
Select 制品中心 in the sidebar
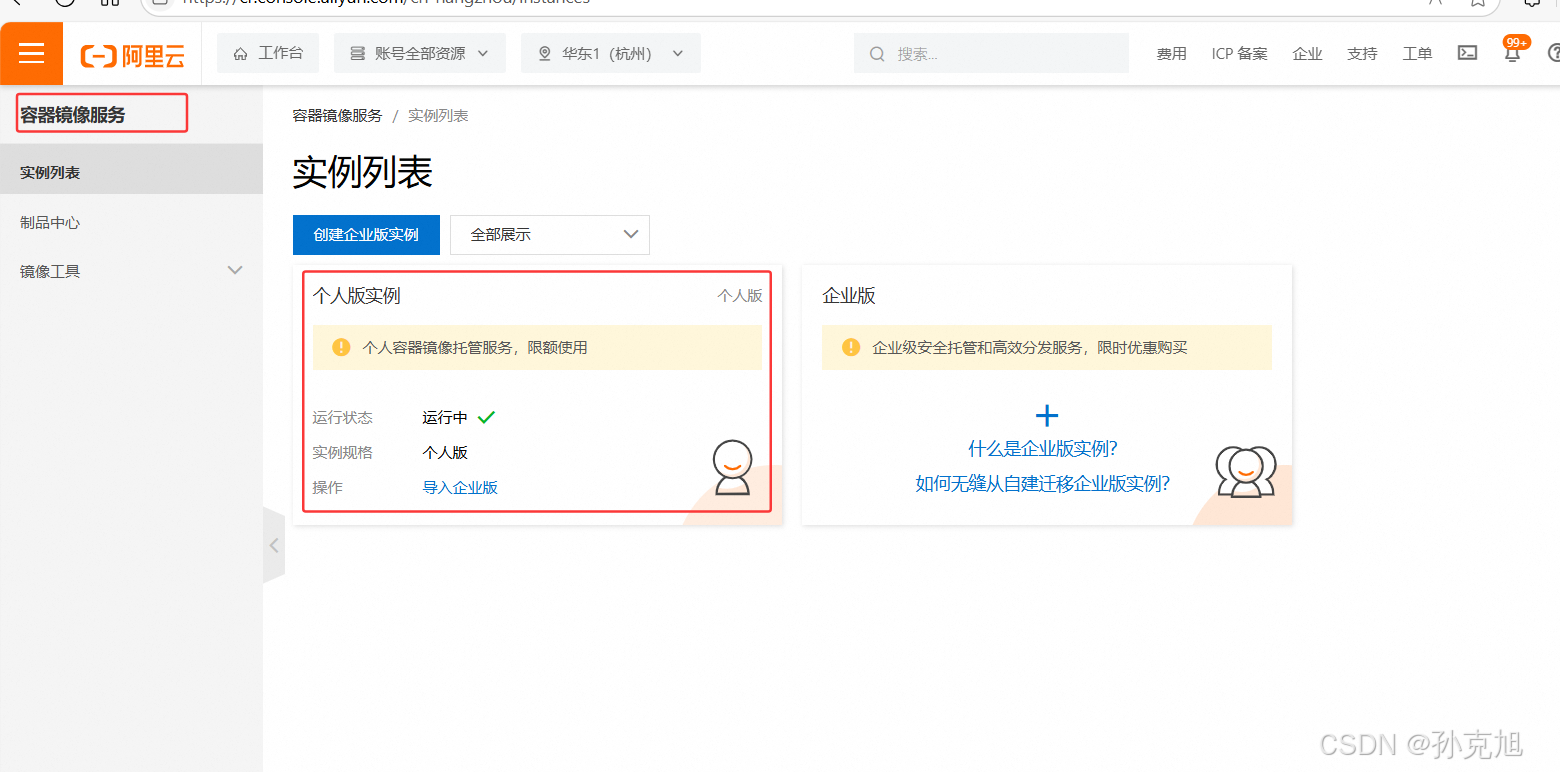(131, 222)
